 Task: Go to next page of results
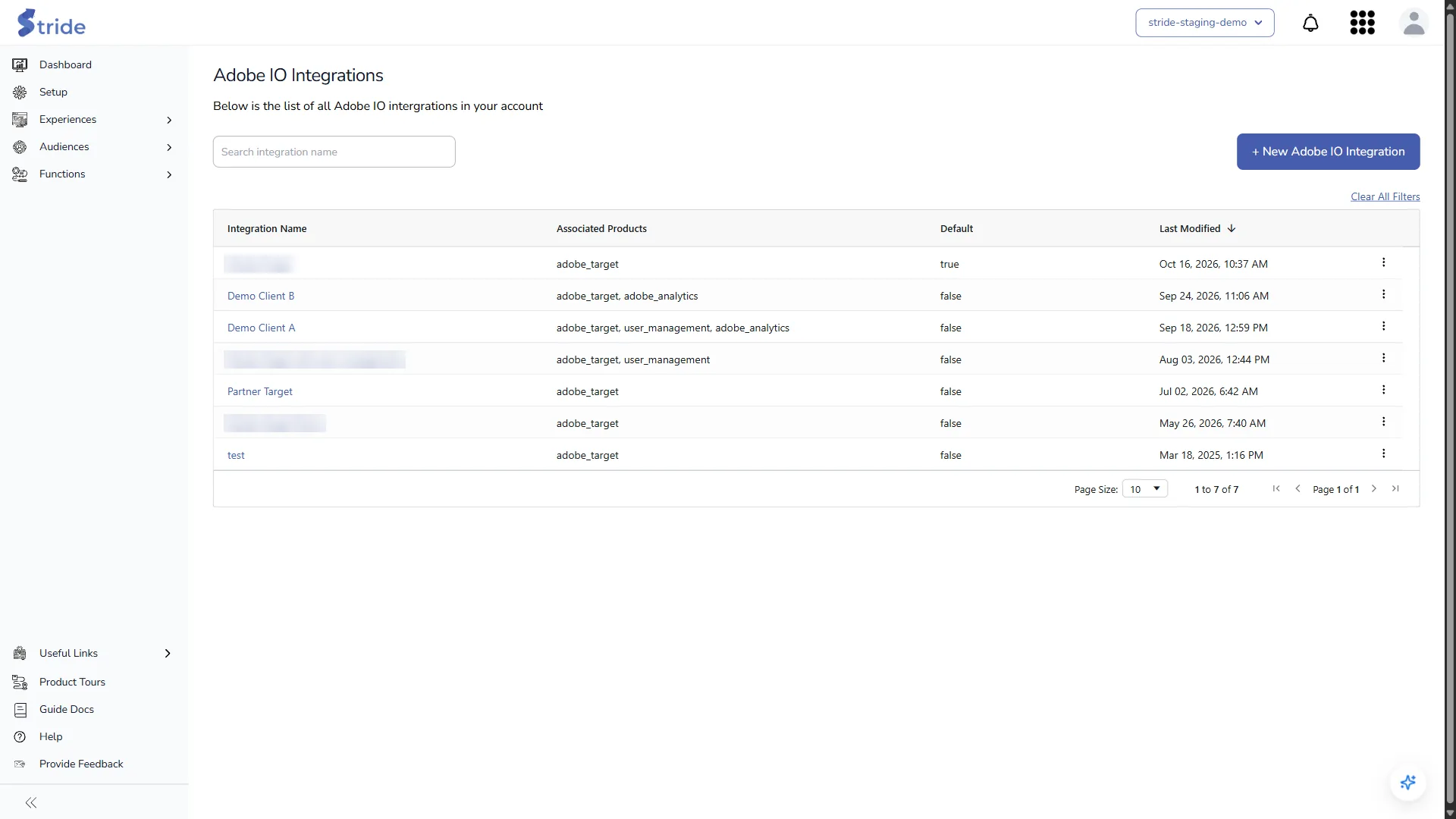(x=1373, y=489)
